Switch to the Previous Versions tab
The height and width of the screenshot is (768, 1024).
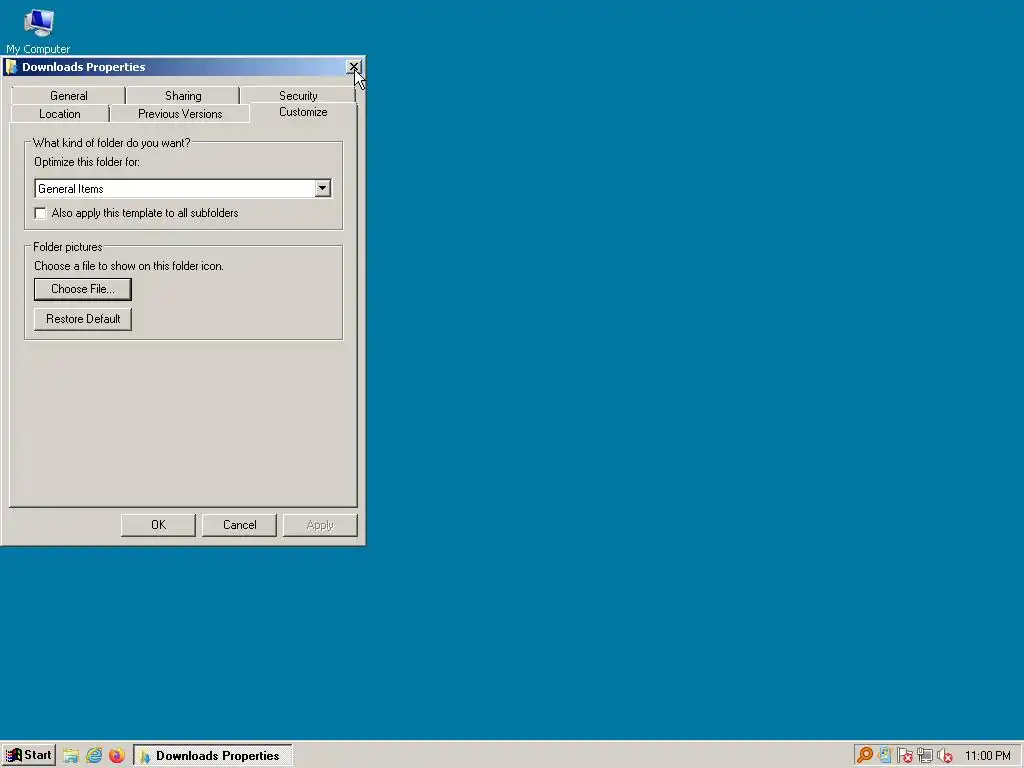180,114
